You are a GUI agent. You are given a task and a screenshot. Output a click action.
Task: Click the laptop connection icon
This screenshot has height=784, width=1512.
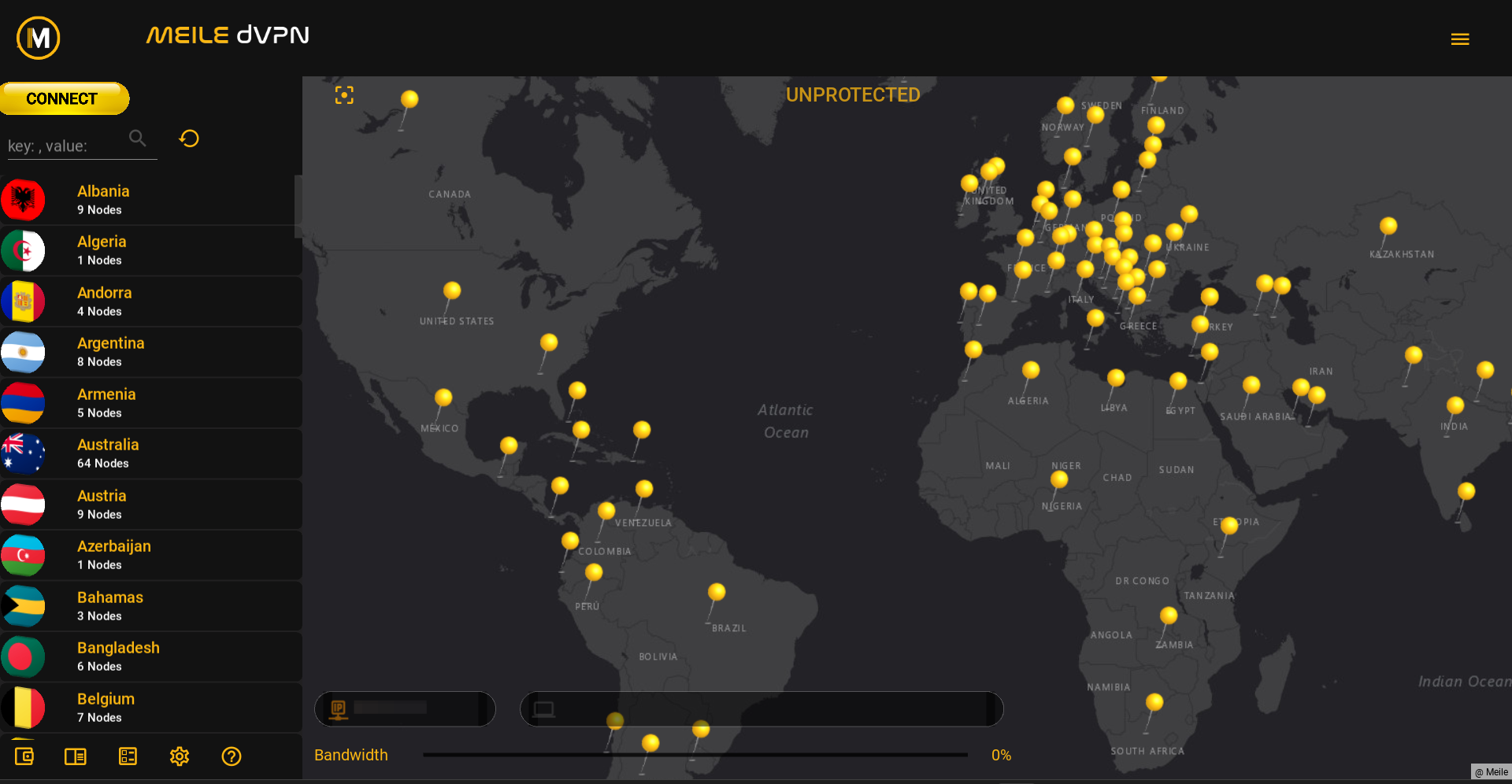pyautogui.click(x=543, y=709)
